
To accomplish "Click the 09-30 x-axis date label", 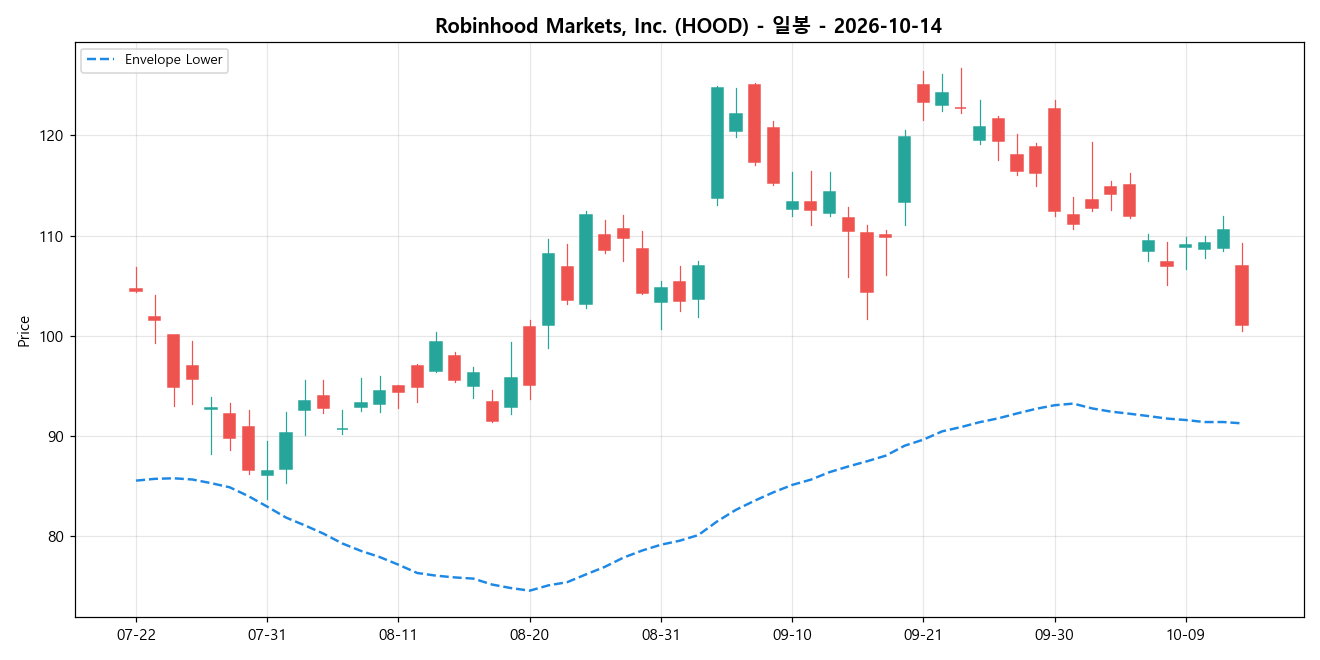I will coord(1054,635).
